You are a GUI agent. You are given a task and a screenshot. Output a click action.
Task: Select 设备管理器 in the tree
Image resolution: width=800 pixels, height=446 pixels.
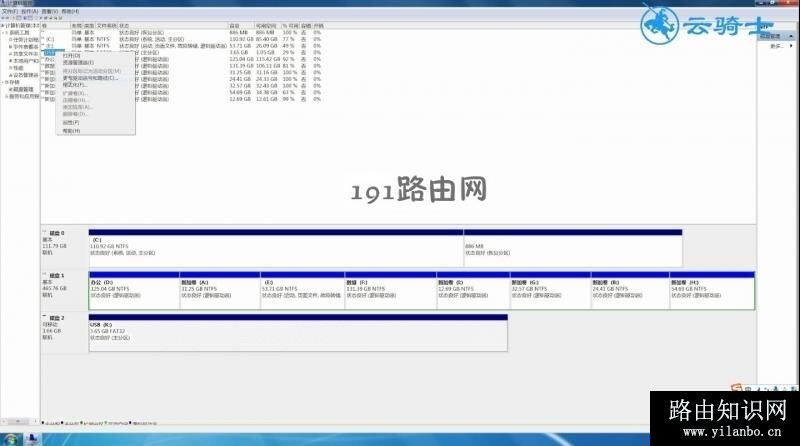26,75
